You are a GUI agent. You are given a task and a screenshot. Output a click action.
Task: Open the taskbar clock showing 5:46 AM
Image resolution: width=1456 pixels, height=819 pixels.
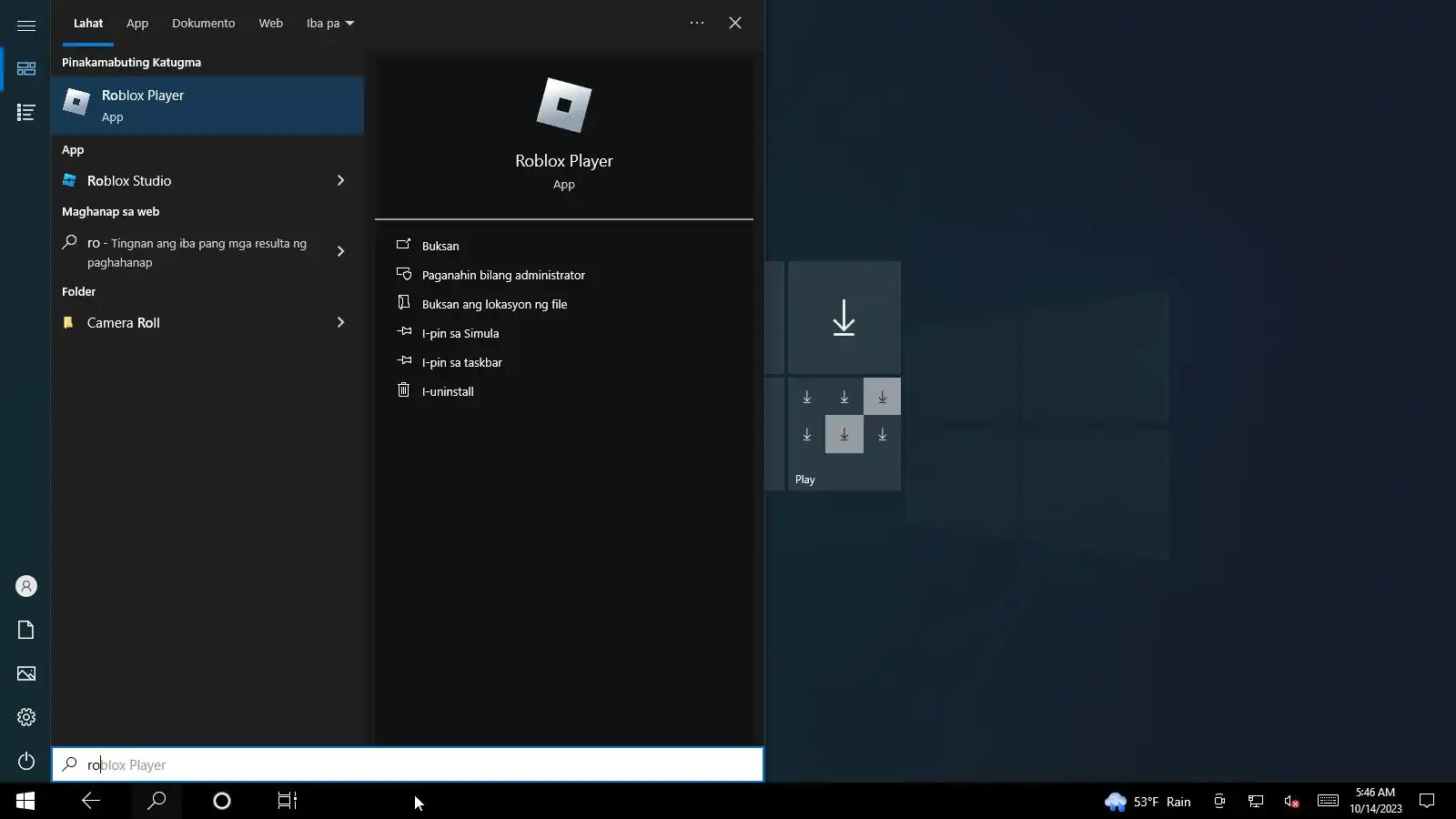tap(1376, 801)
